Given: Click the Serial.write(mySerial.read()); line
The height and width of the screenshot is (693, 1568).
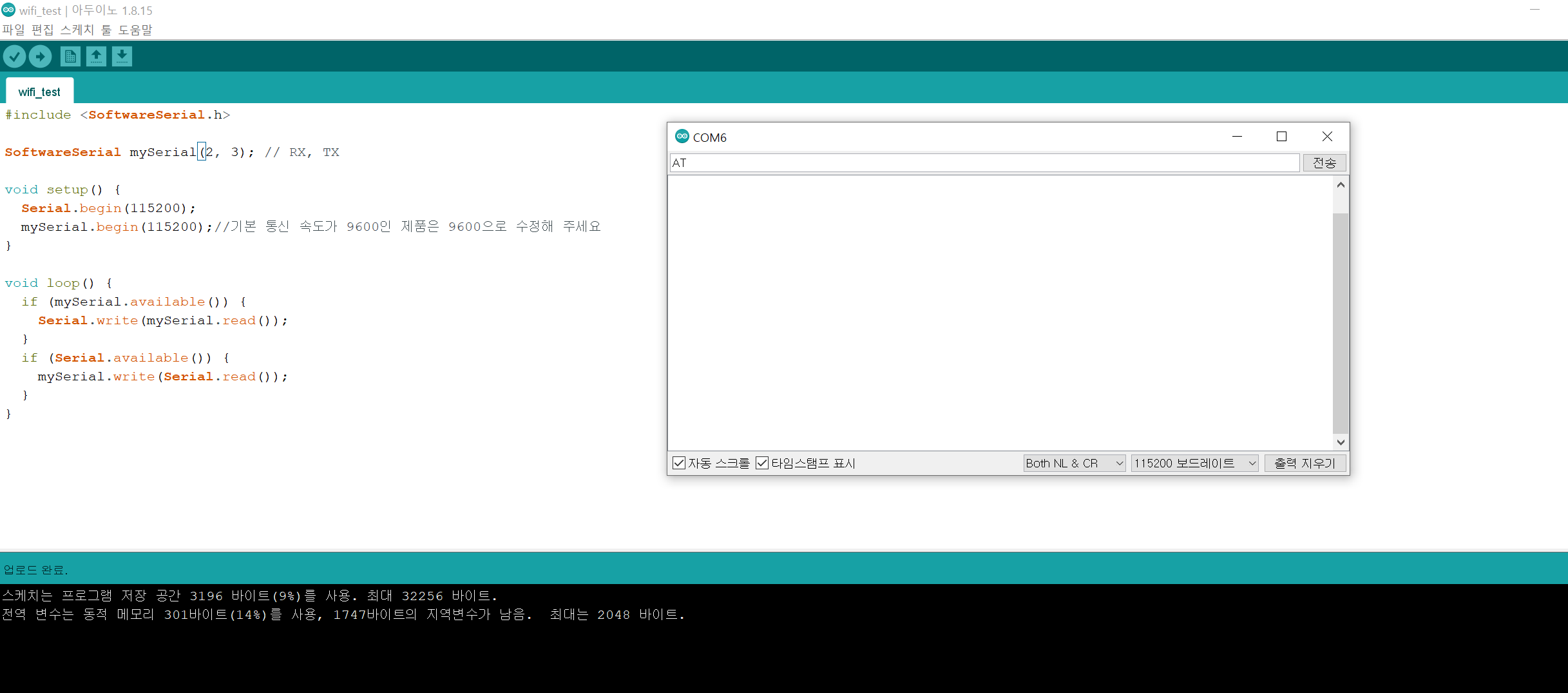Looking at the screenshot, I should [162, 320].
